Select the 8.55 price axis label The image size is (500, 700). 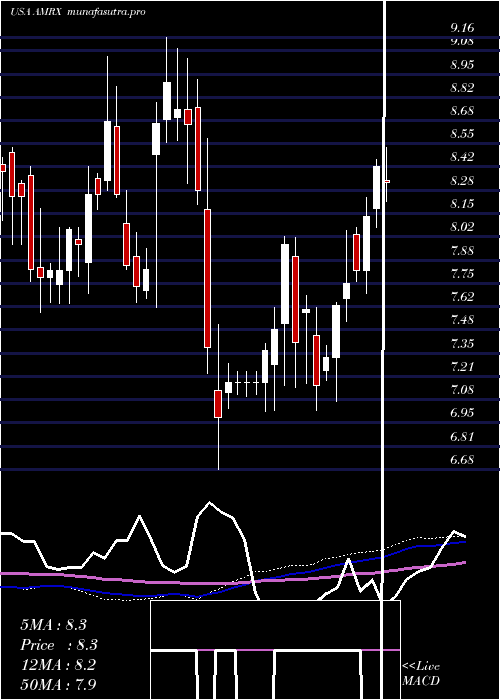(x=462, y=134)
